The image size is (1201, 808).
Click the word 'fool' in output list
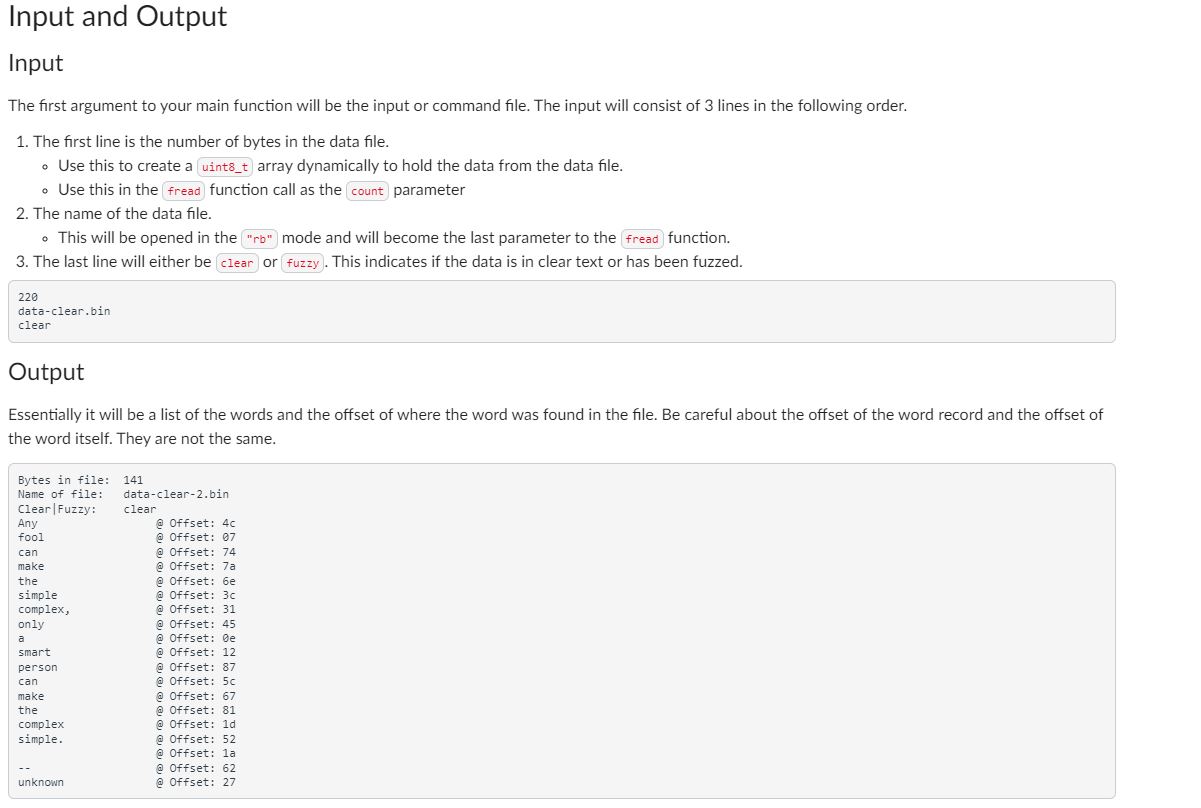pyautogui.click(x=31, y=537)
